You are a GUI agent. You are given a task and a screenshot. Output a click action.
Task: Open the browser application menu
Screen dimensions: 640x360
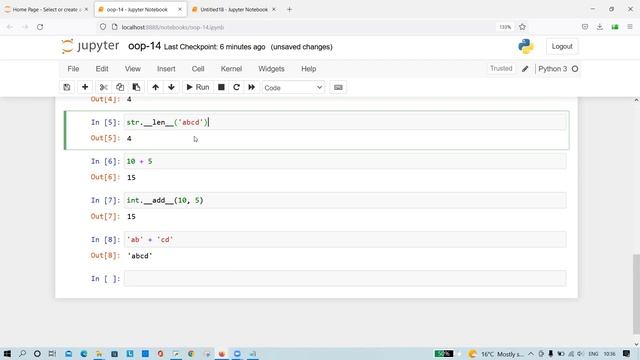pyautogui.click(x=630, y=27)
